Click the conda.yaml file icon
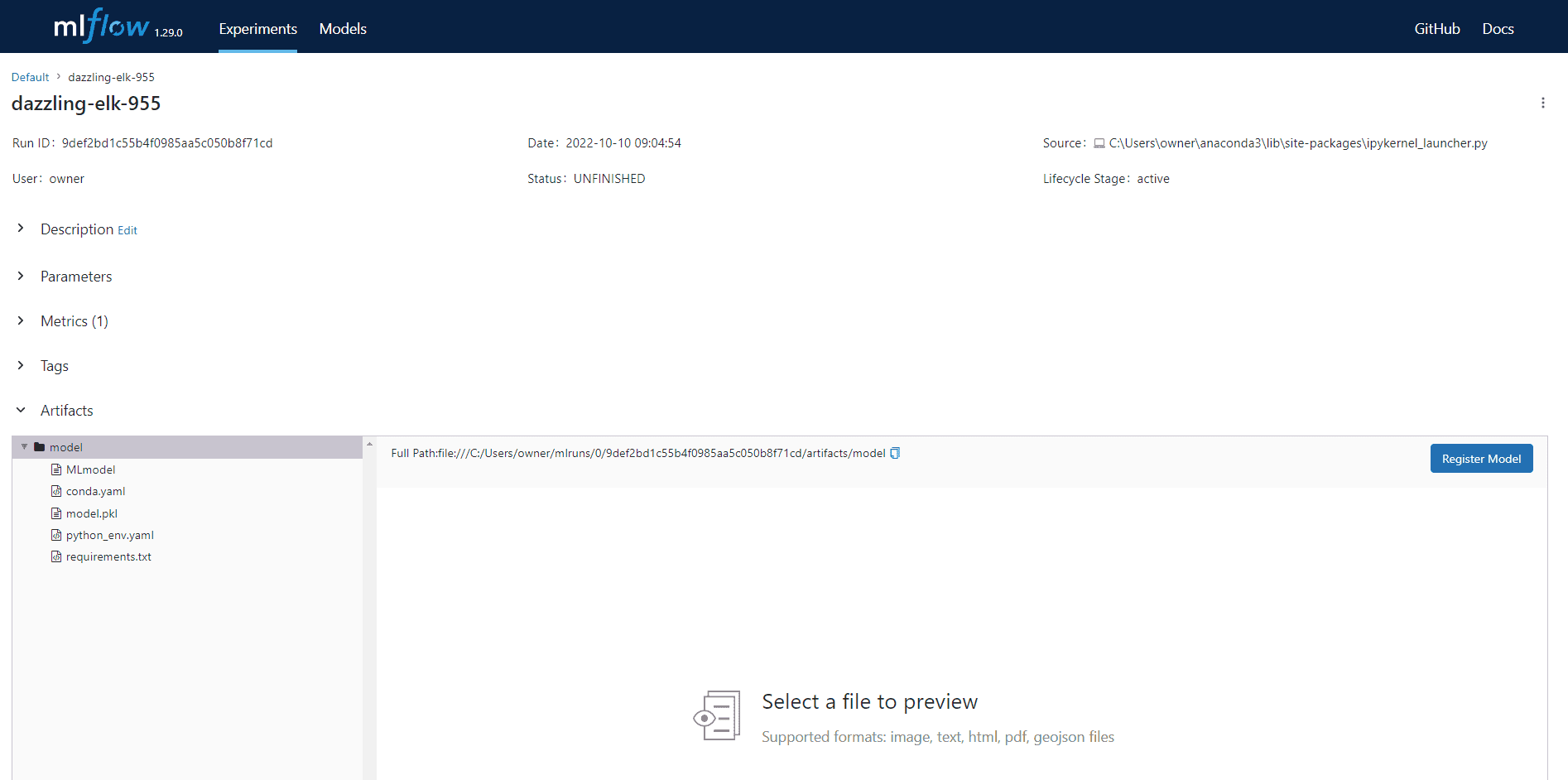 tap(56, 491)
